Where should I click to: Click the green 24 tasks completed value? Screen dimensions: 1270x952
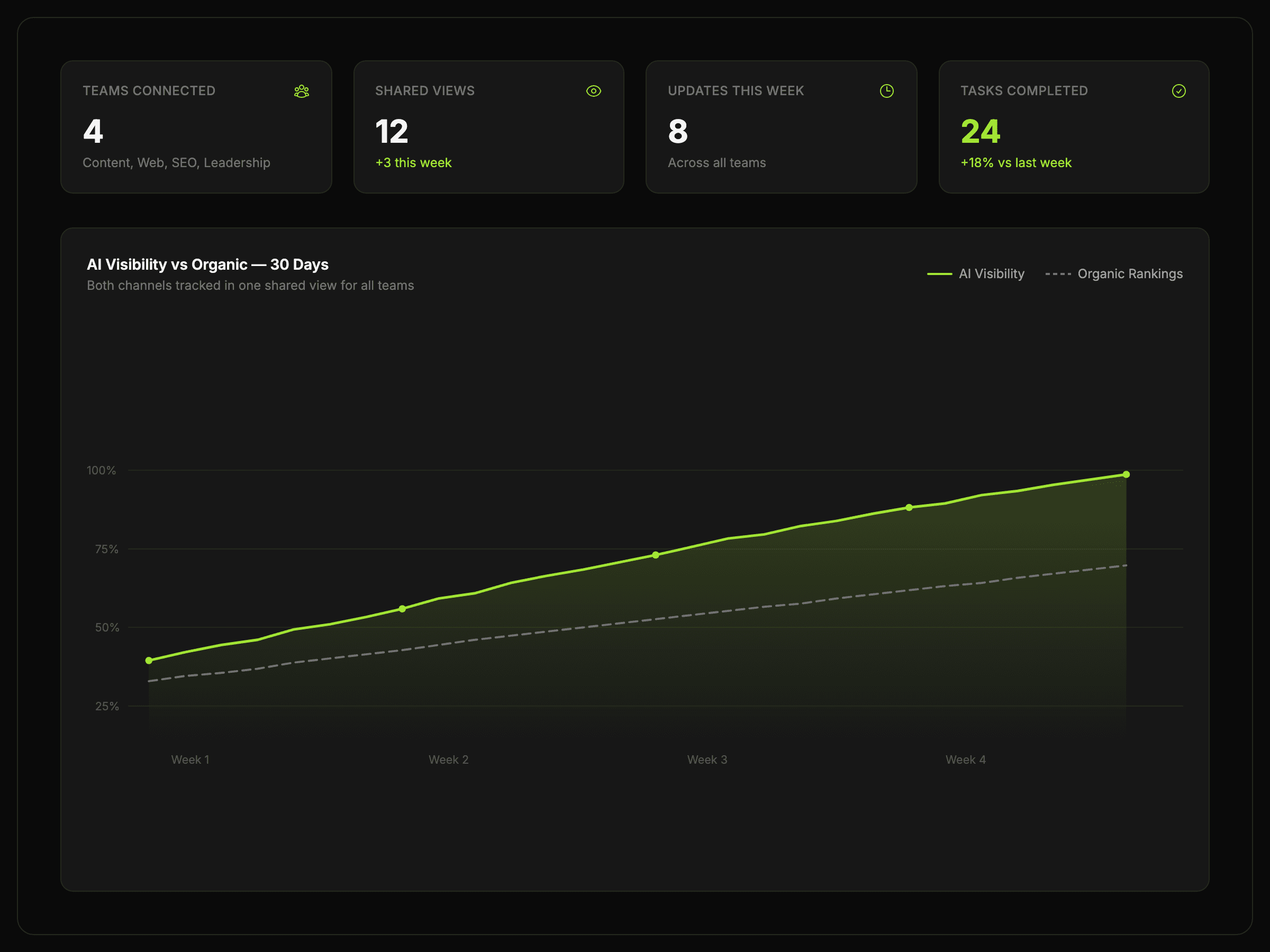pyautogui.click(x=980, y=131)
